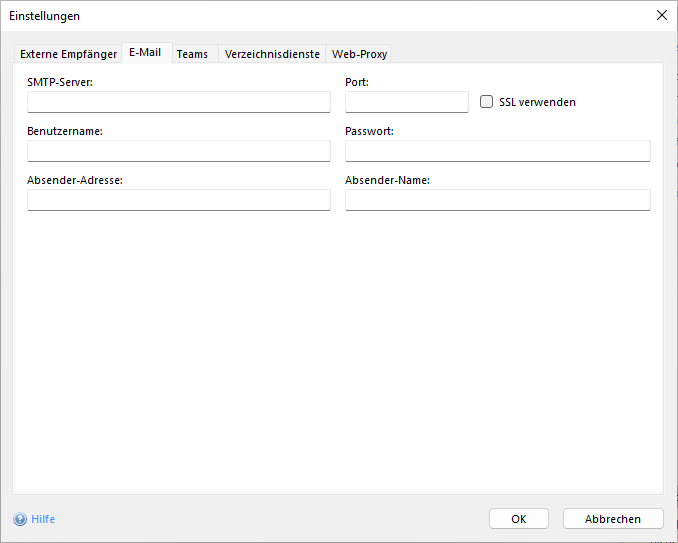Close the Einstellungen dialog window
678x543 pixels.
660,15
